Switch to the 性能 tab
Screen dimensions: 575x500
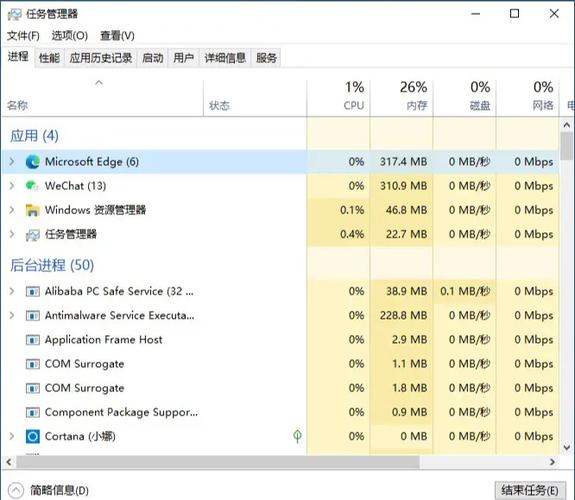pos(49,58)
